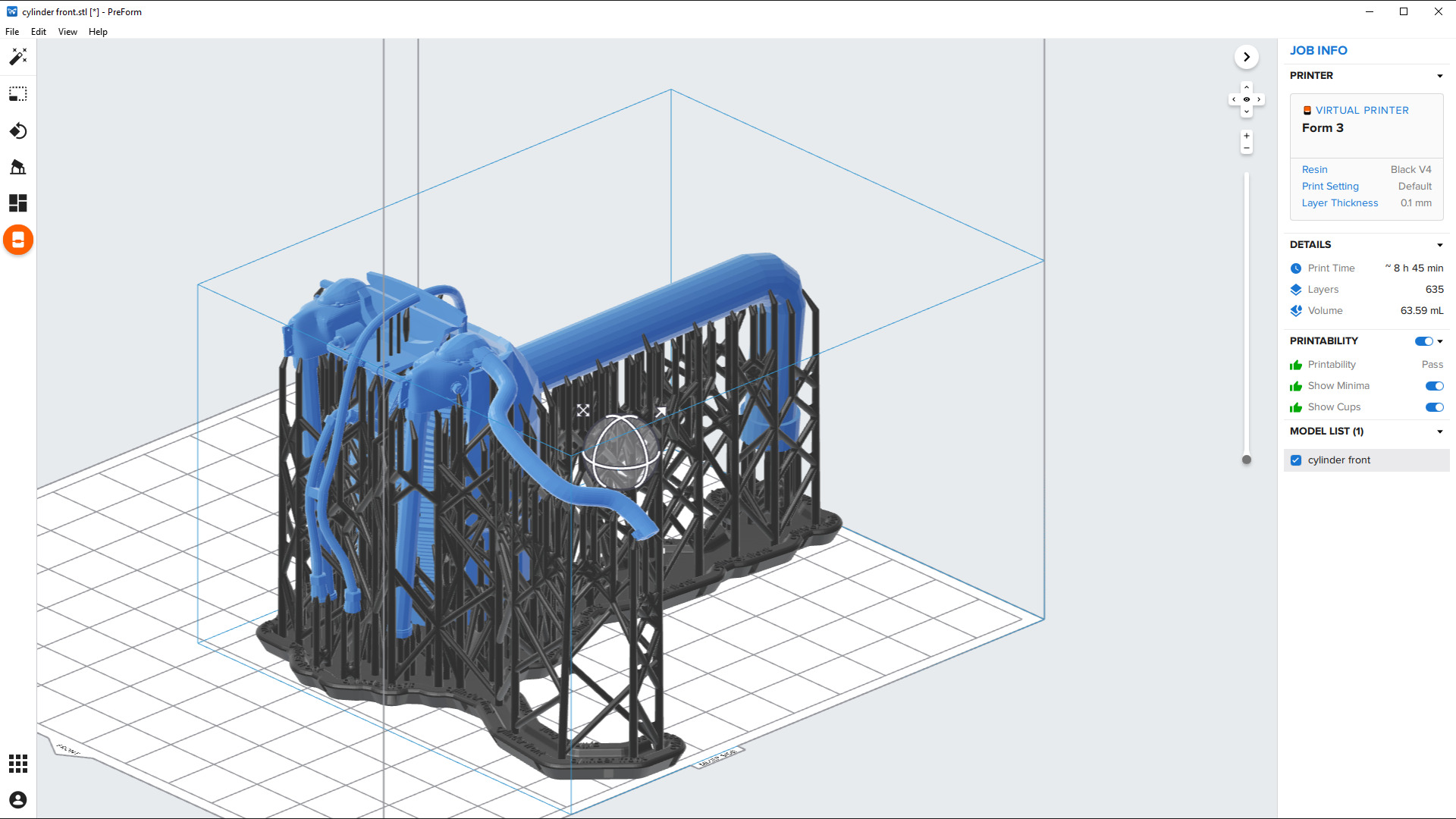Click the Layer Thickness link

tap(1339, 203)
